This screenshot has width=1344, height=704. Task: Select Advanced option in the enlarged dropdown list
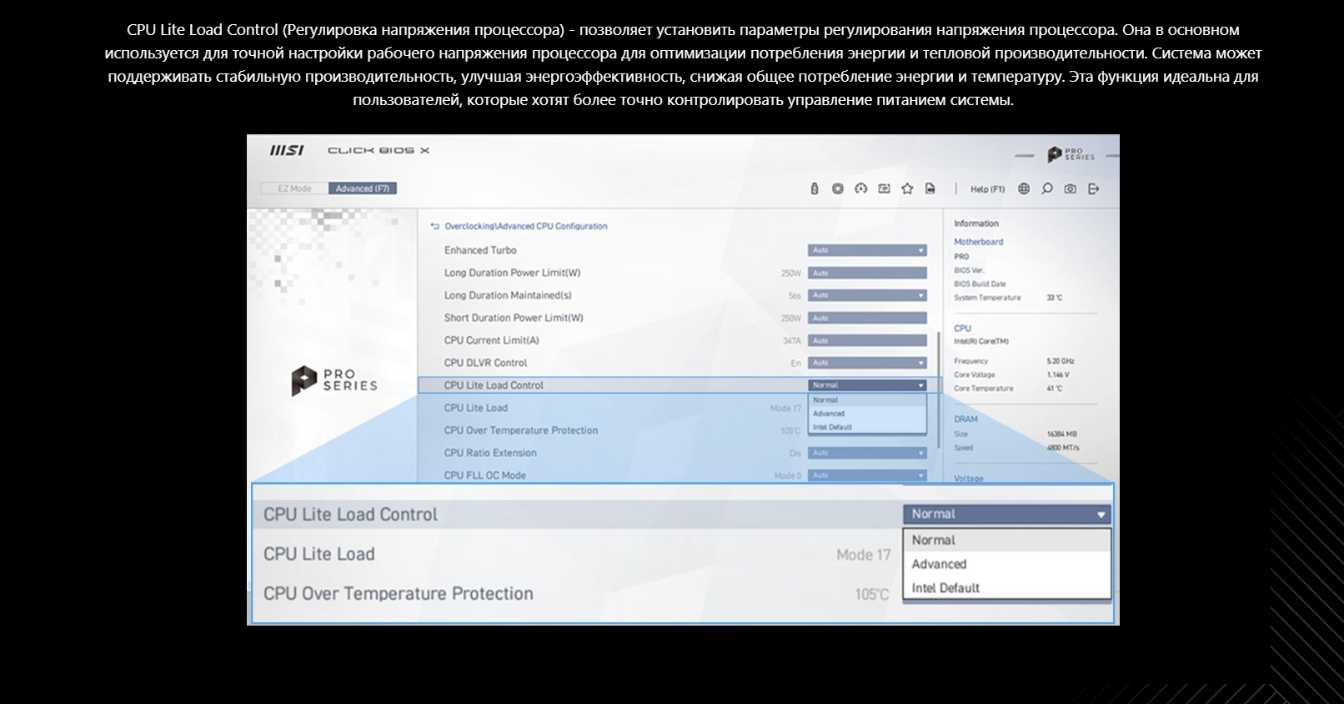tap(939, 564)
